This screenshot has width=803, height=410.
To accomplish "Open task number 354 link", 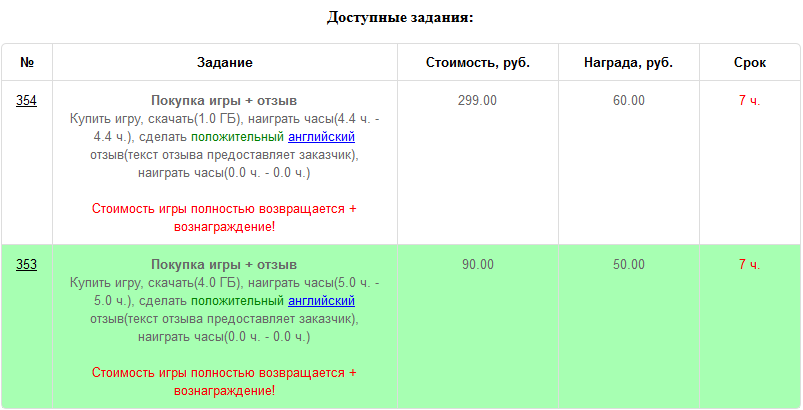I will [26, 100].
